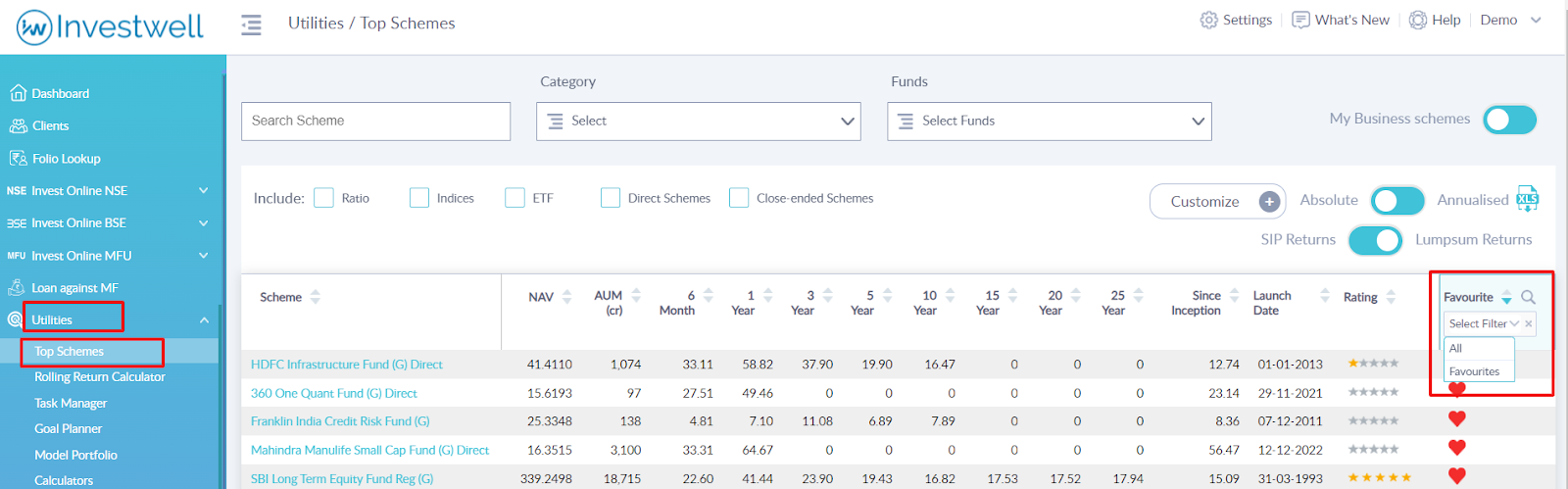Tick the Direct Schemes checkbox
Screen dimensions: 1568x489
(611, 198)
